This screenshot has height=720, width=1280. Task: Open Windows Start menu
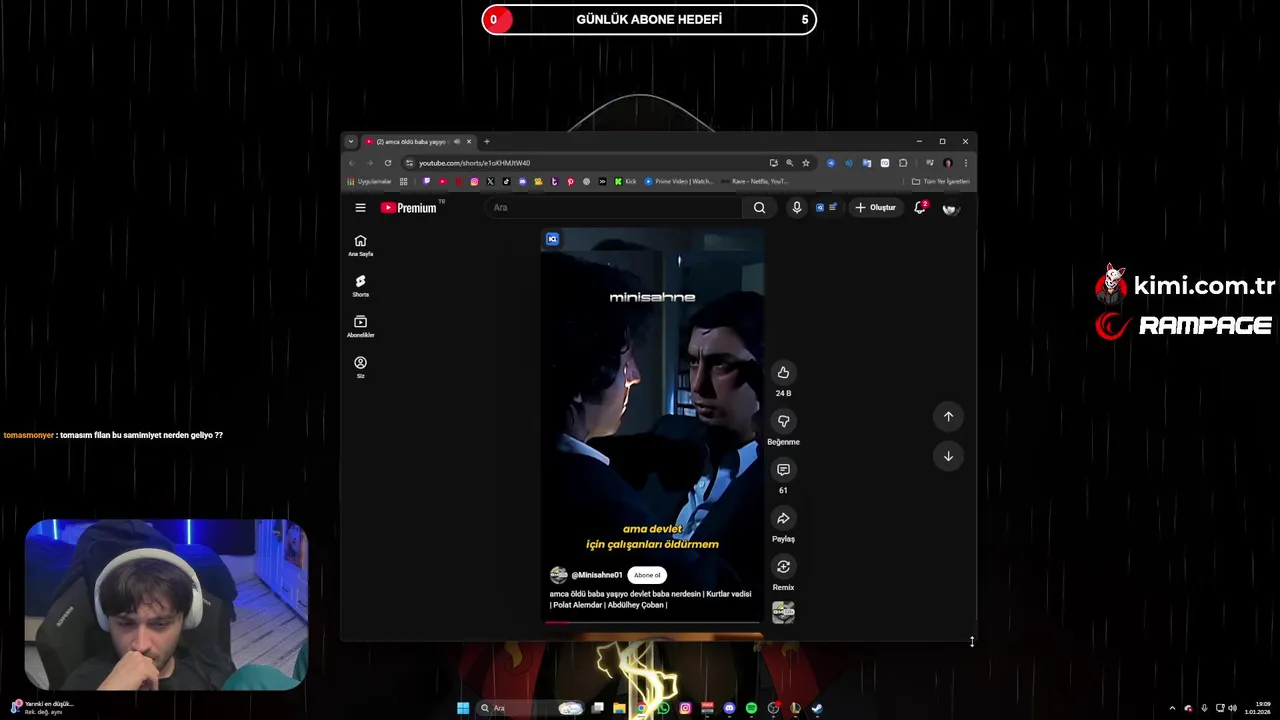(x=463, y=708)
